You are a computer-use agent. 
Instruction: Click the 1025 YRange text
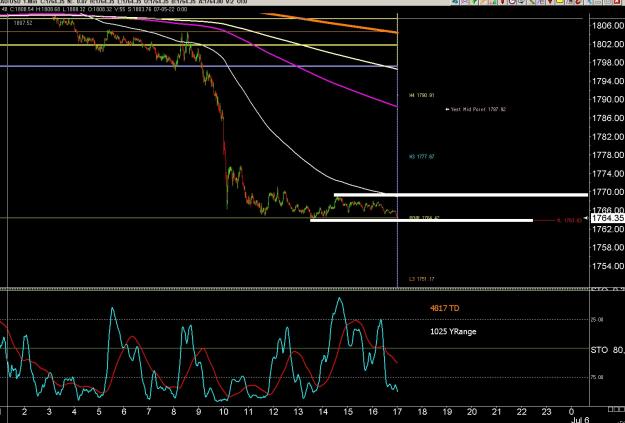[453, 331]
